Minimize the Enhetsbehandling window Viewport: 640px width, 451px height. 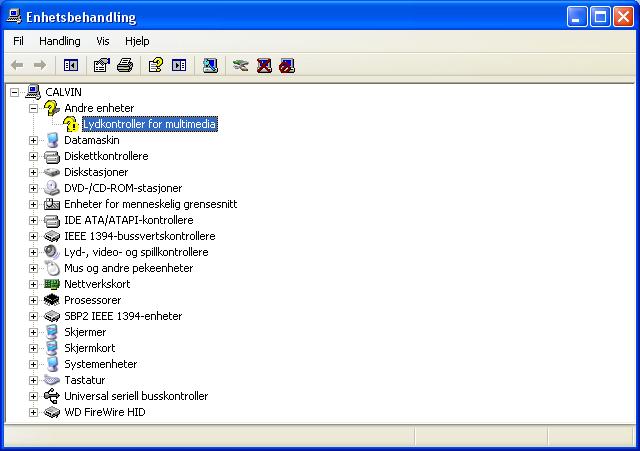coord(577,17)
